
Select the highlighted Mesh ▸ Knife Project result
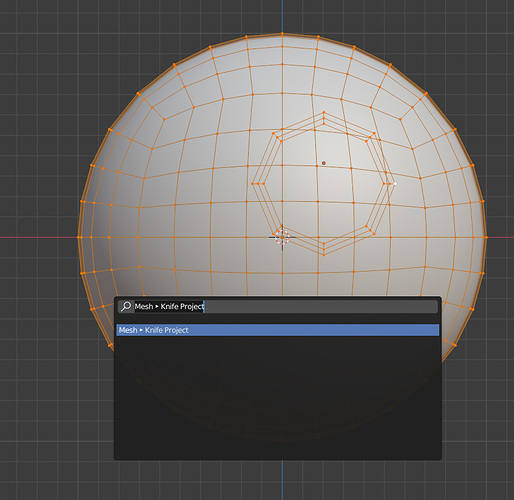click(278, 330)
